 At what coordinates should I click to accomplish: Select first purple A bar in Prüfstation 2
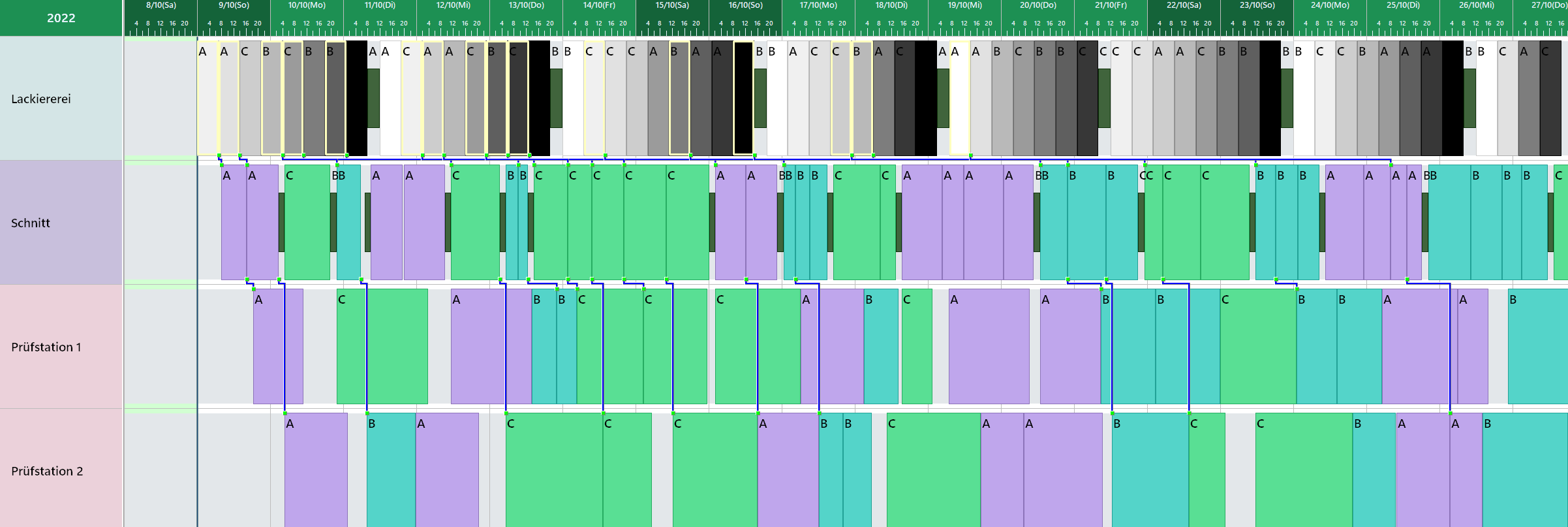(x=316, y=470)
